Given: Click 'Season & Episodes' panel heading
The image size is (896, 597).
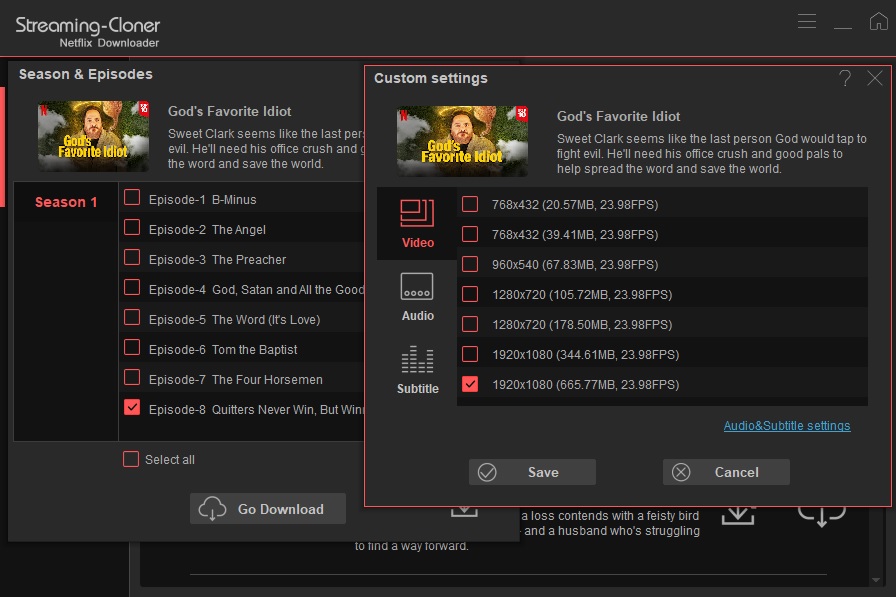Looking at the screenshot, I should point(86,75).
